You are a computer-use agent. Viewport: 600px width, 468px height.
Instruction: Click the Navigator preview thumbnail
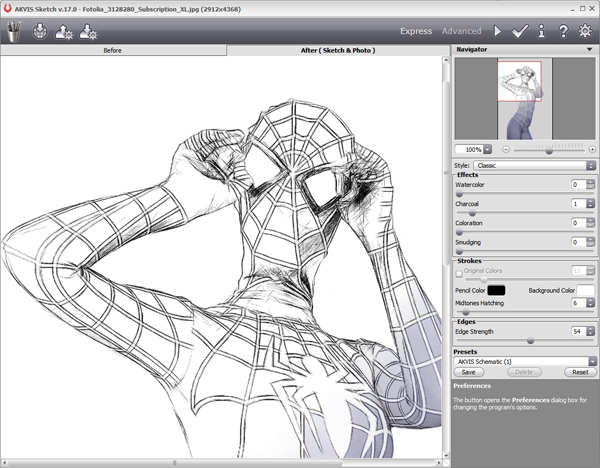525,99
